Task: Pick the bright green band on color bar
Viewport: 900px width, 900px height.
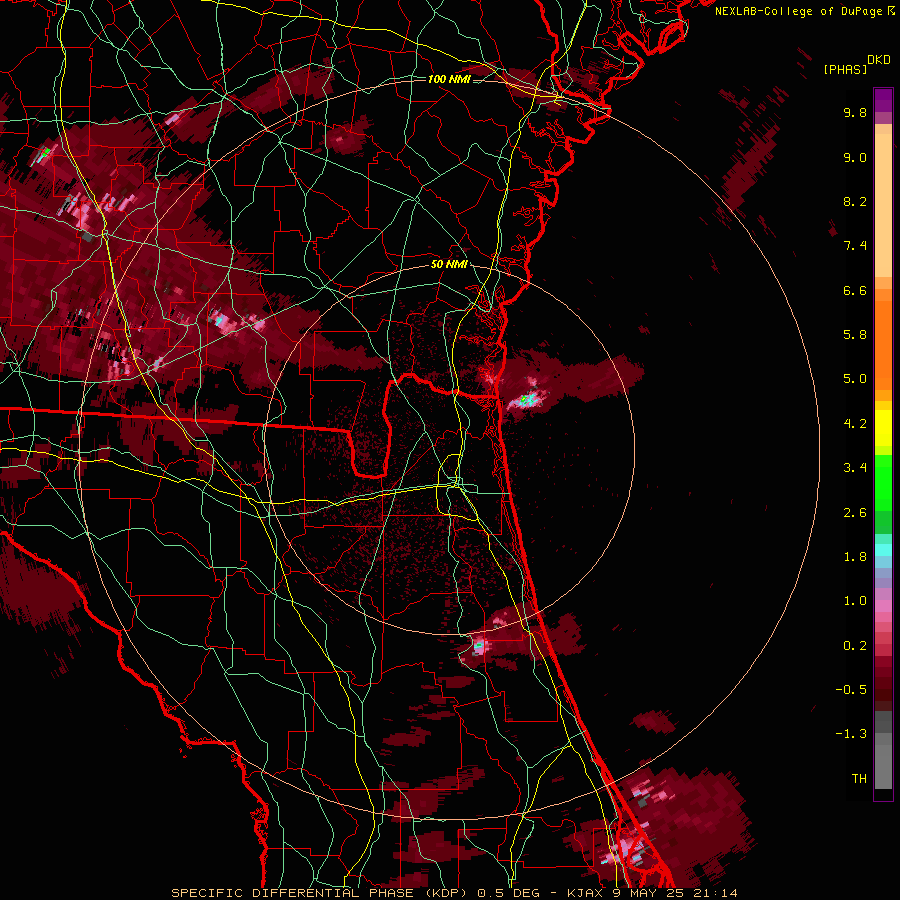Action: click(x=883, y=482)
